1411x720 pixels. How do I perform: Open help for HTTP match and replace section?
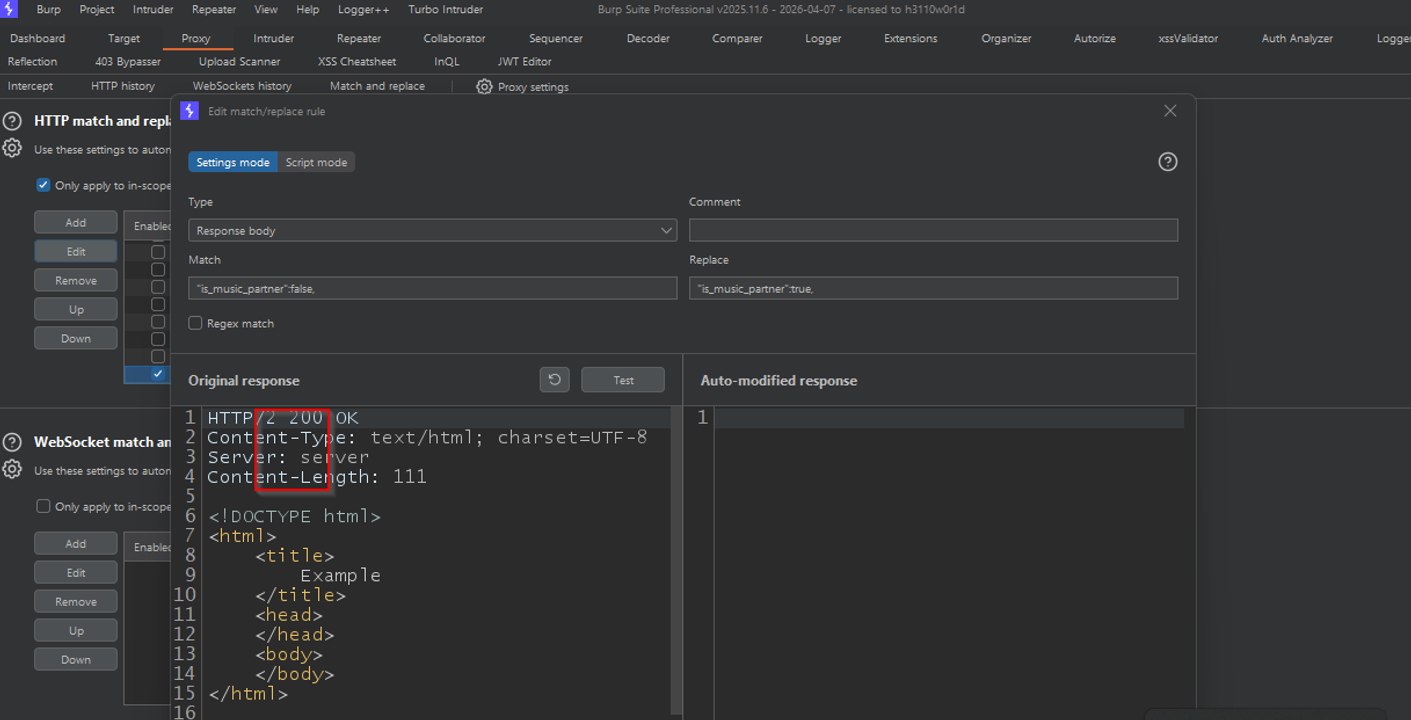pos(12,121)
